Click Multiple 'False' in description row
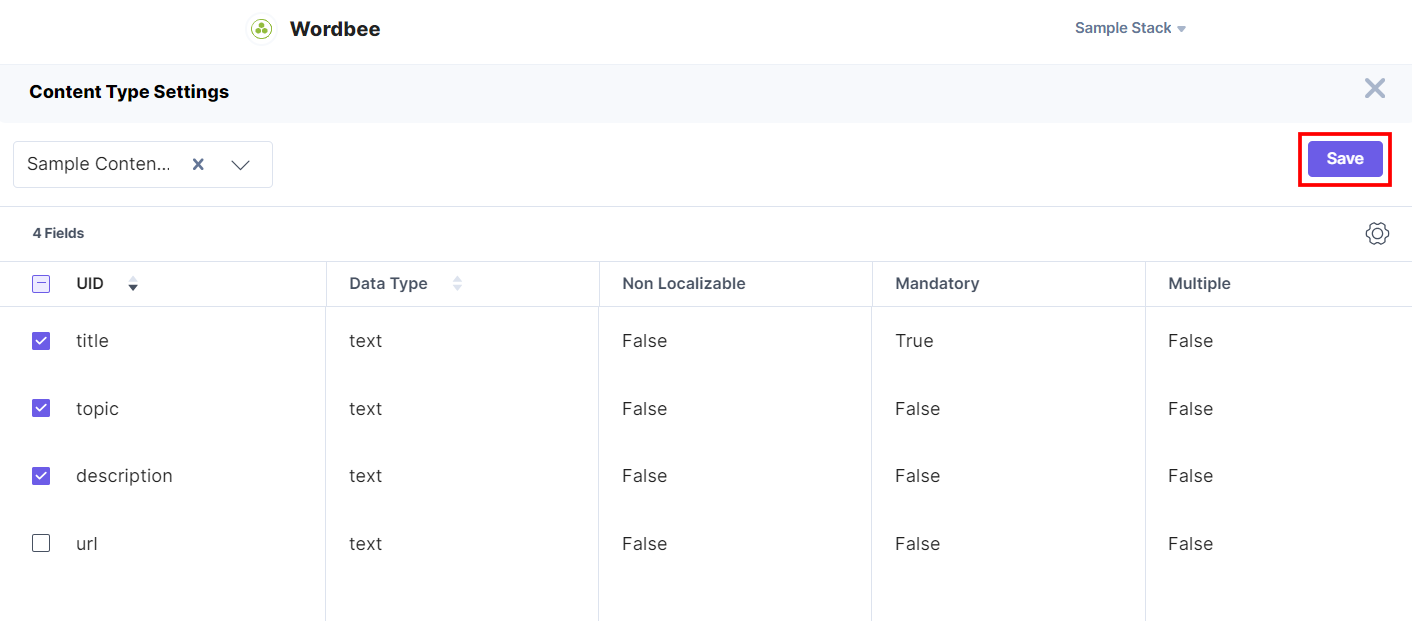 pyautogui.click(x=1190, y=476)
